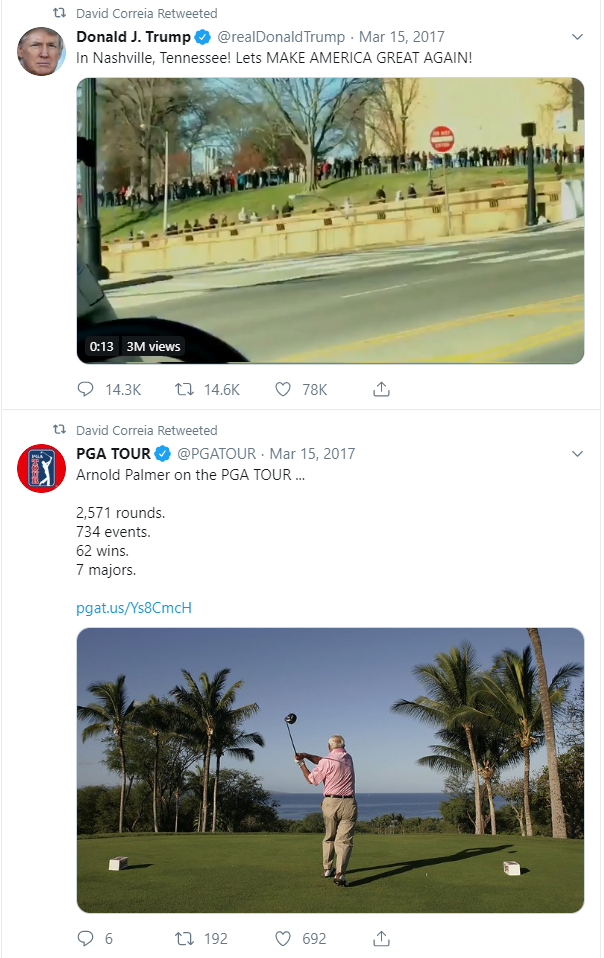Reply to the PGA TOUR tweet
The height and width of the screenshot is (958, 604).
pyautogui.click(x=85, y=938)
